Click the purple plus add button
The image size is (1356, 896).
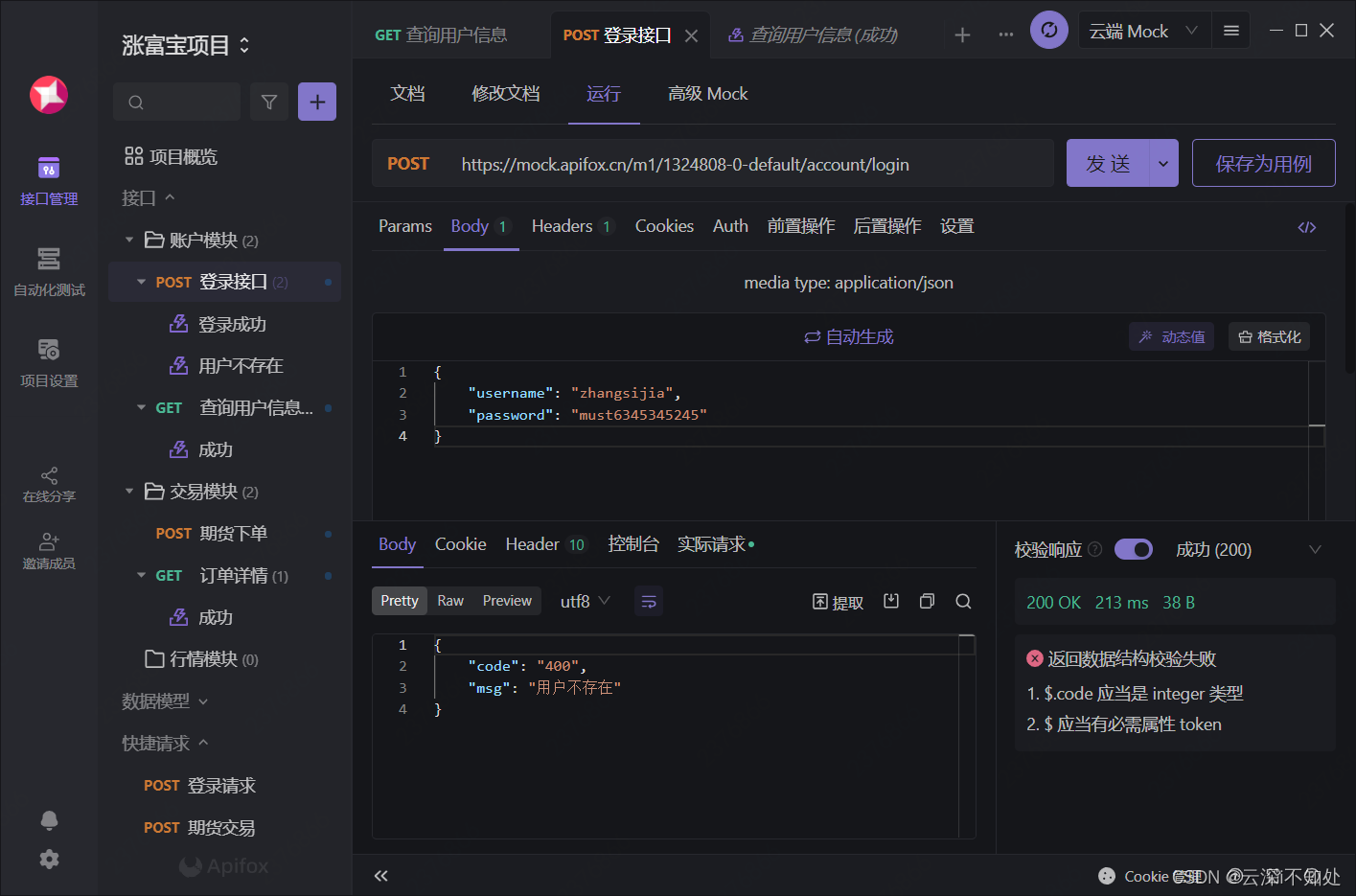coord(317,102)
